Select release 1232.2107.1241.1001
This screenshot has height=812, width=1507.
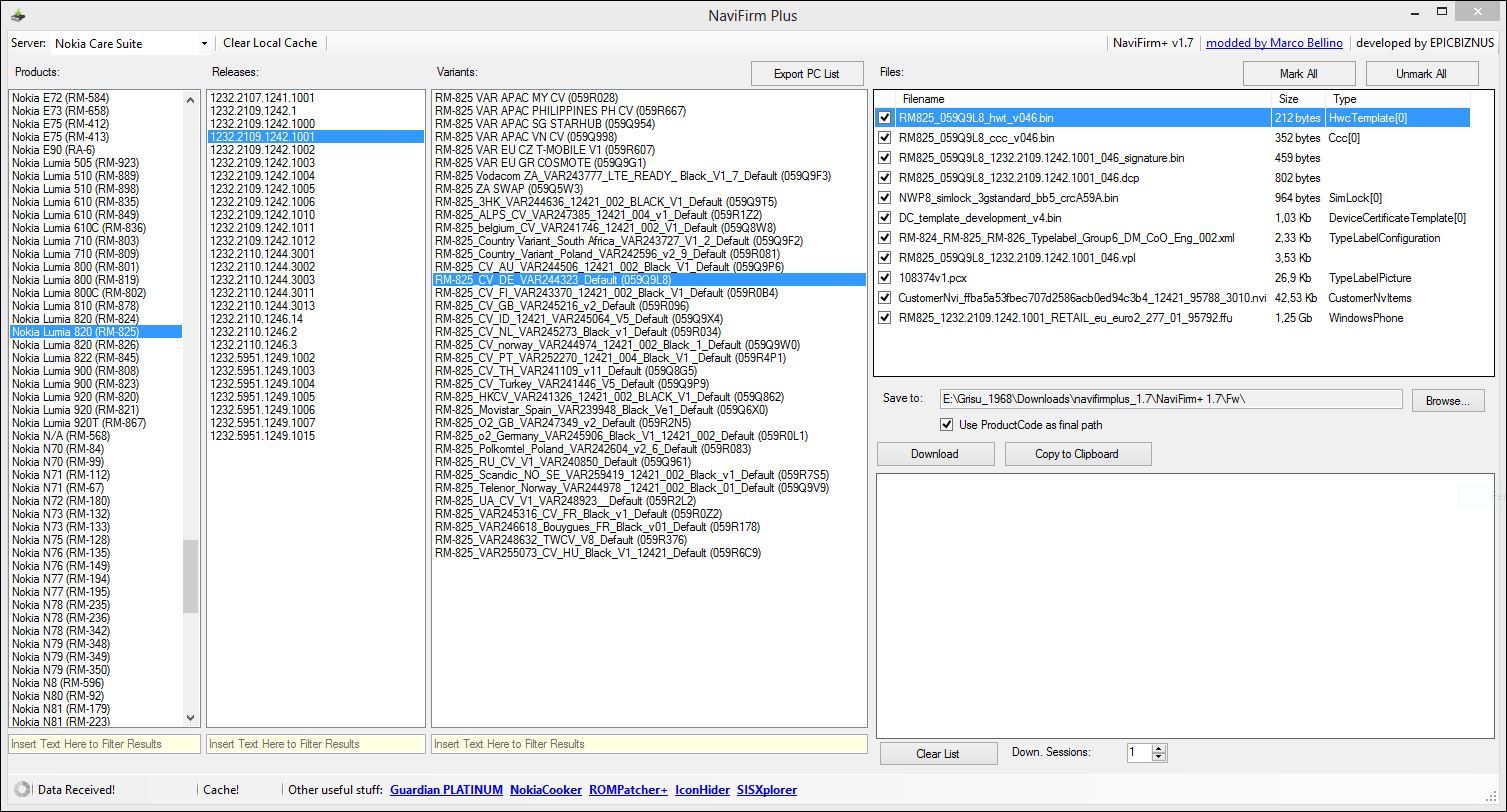click(x=263, y=98)
